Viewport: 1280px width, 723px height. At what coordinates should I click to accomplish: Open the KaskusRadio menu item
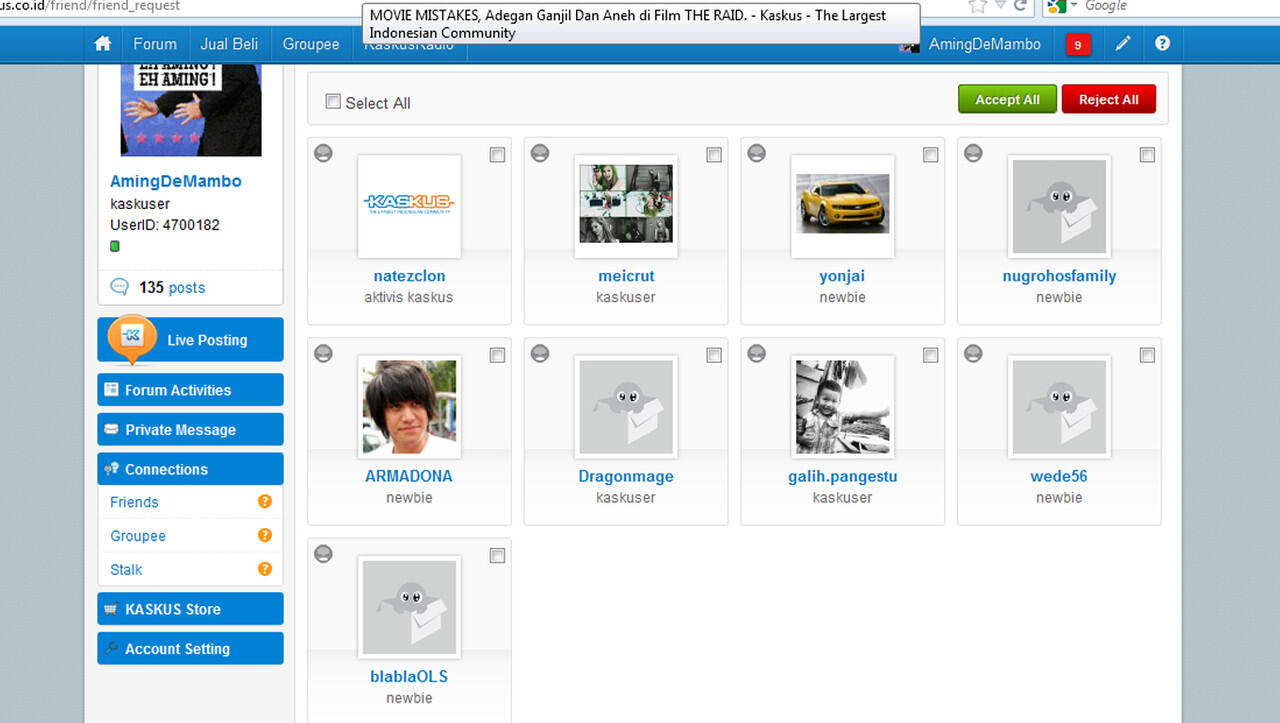point(409,44)
